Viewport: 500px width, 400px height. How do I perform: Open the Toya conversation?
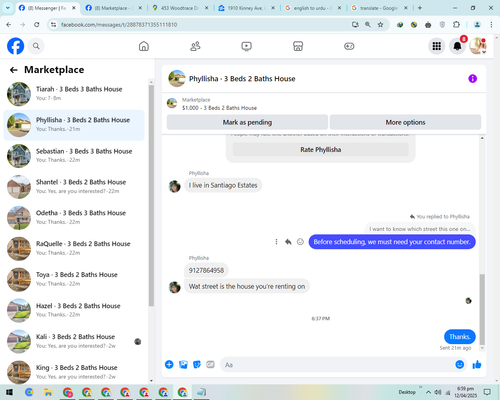coord(74,279)
